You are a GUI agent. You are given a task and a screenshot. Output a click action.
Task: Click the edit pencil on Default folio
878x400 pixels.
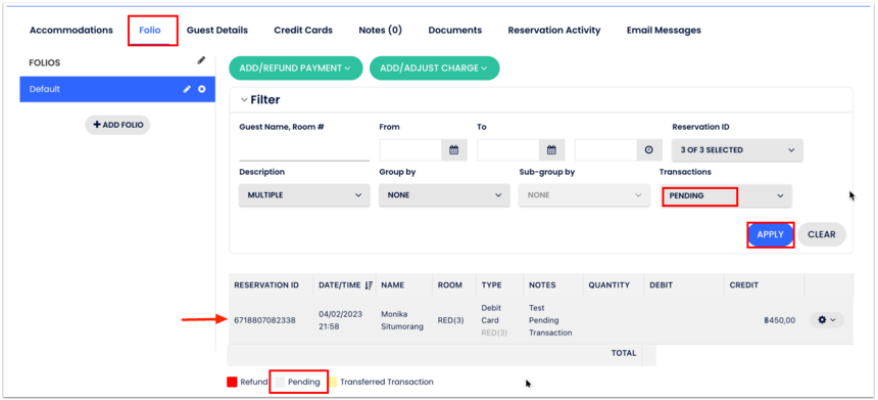click(186, 89)
